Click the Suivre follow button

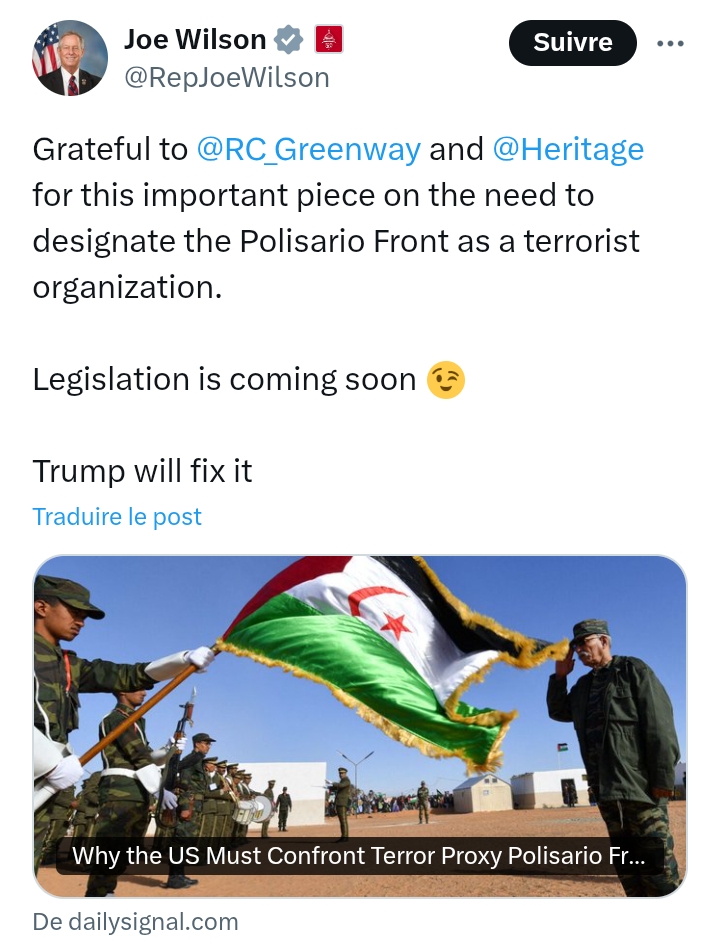pos(572,43)
